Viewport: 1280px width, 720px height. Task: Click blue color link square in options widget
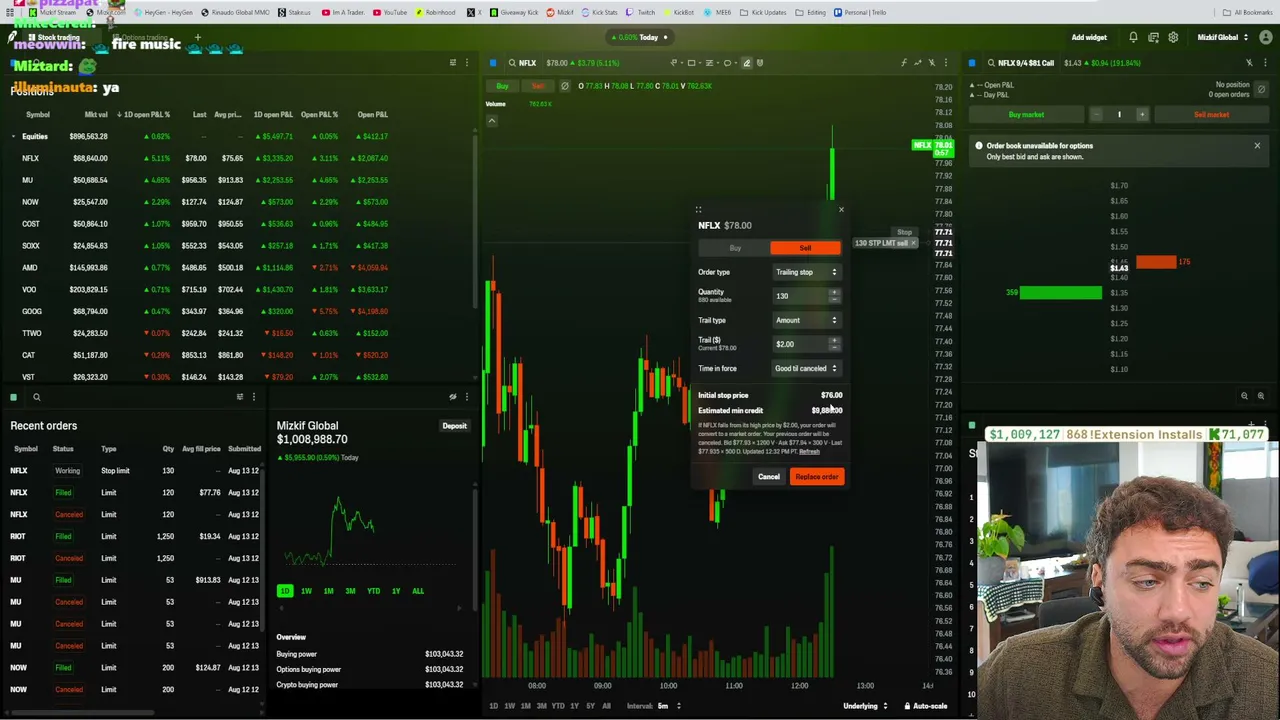(972, 63)
